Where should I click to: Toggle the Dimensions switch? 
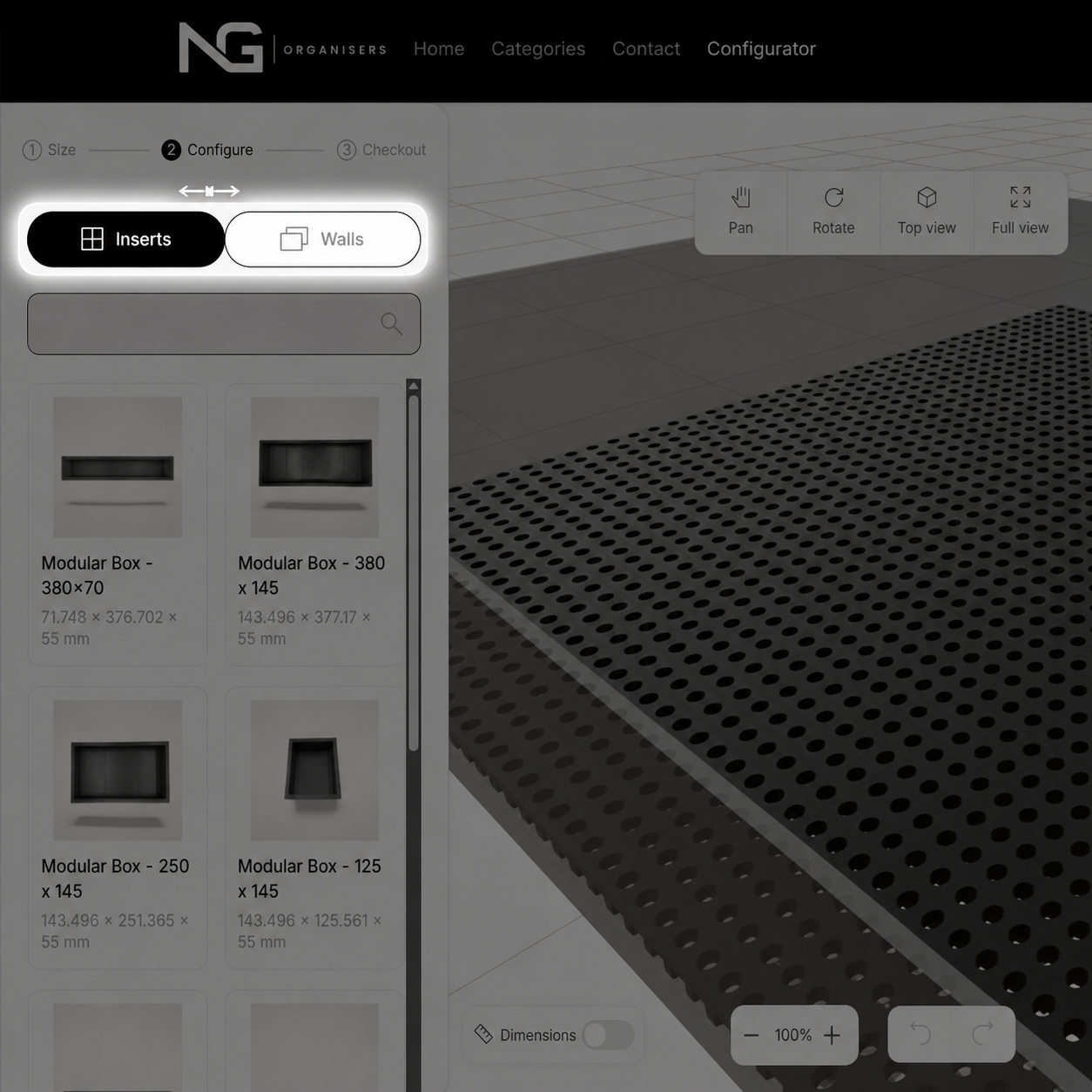(608, 1035)
